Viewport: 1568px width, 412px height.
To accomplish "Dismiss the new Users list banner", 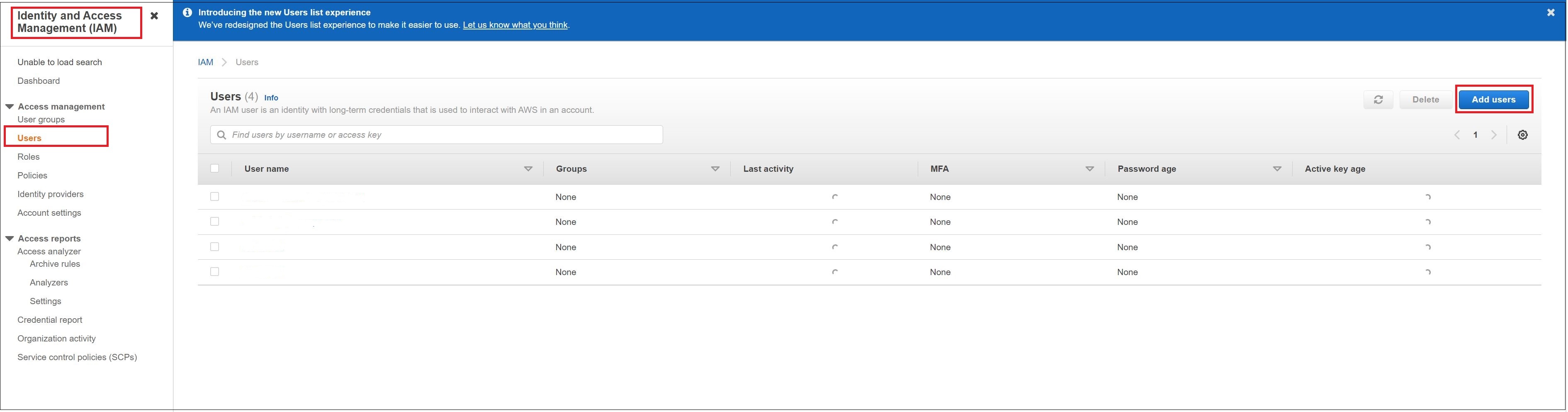I will [1550, 12].
